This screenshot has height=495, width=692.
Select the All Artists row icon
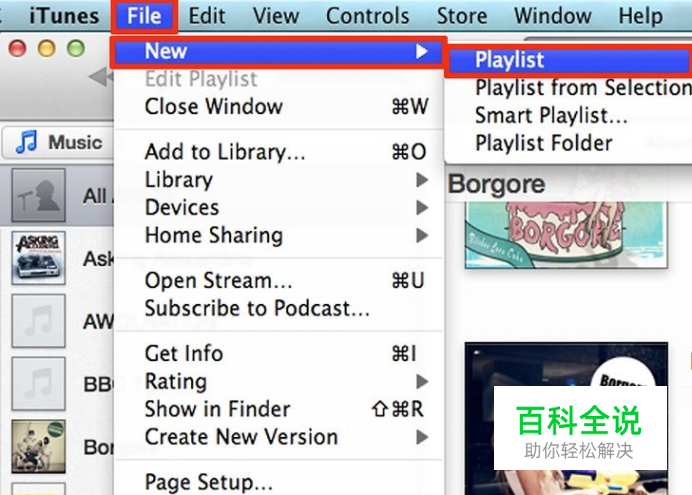tap(38, 195)
